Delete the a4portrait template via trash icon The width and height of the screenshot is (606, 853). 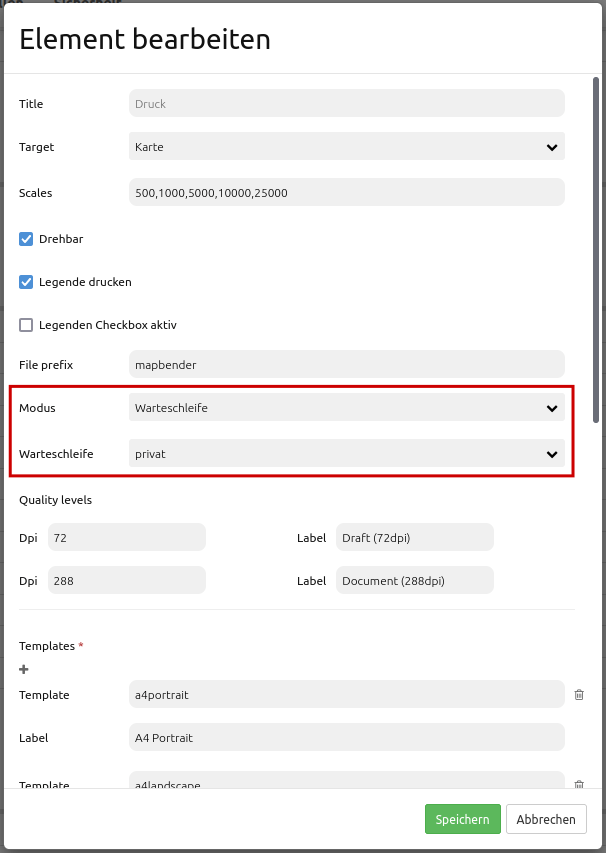point(579,694)
